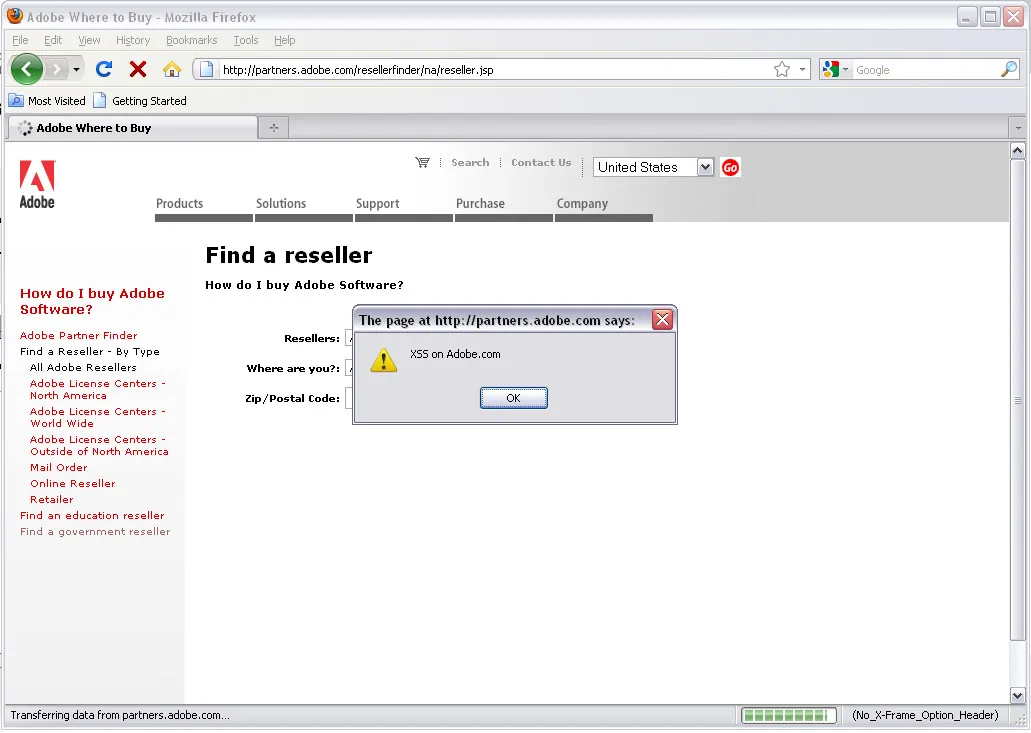Click the green Back navigation arrow
Viewport: 1031px width, 733px height.
(x=26, y=69)
